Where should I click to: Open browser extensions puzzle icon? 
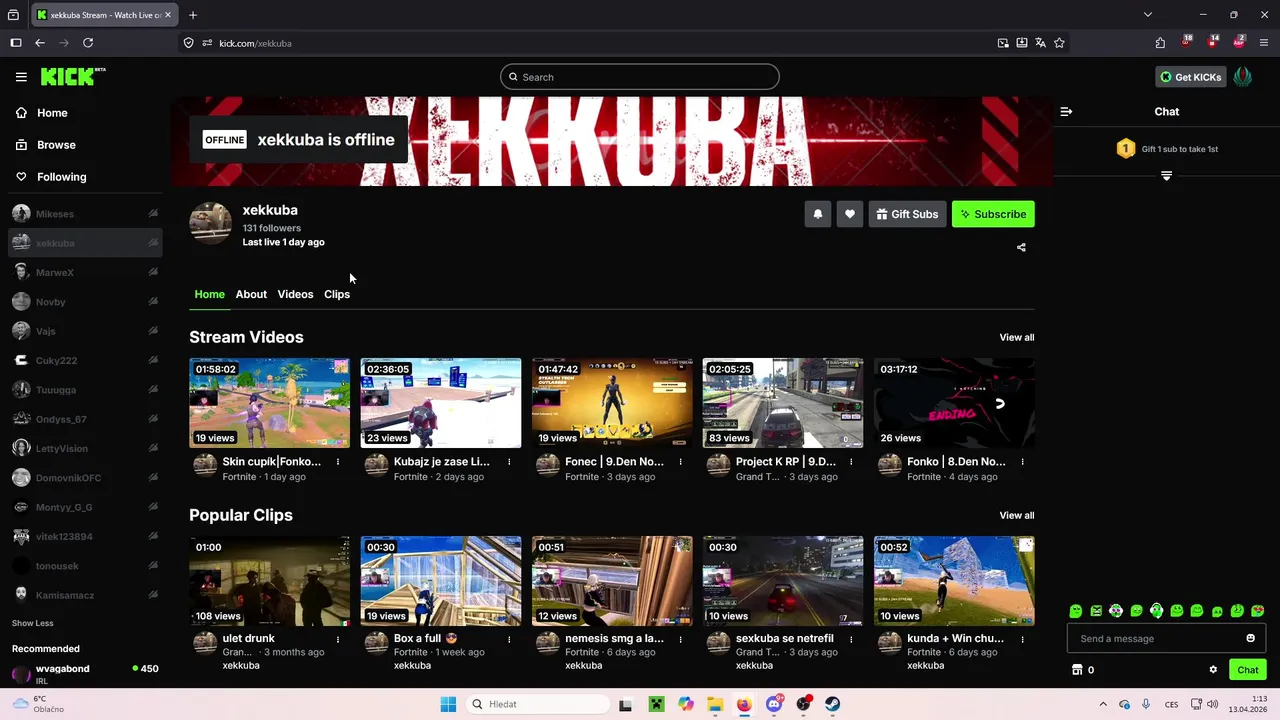[1160, 43]
